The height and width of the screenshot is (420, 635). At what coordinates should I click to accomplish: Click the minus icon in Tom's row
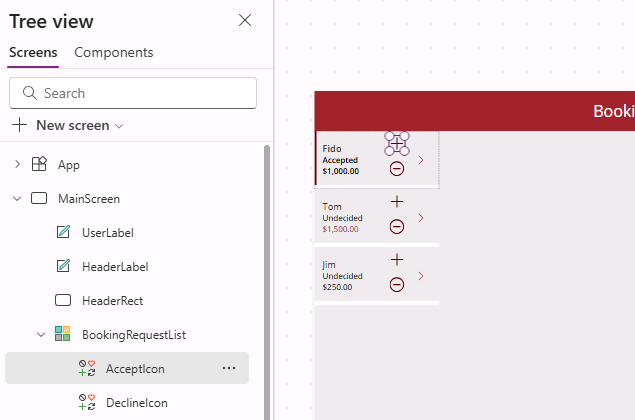[397, 226]
